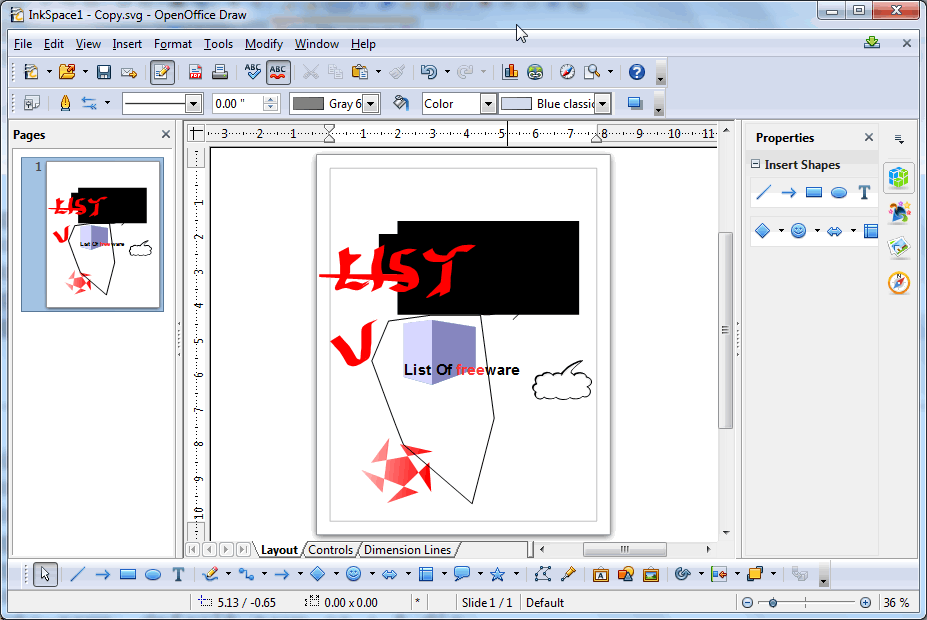Toggle AutoSpellcheck in the standard toolbar
The image size is (927, 620).
click(x=277, y=71)
